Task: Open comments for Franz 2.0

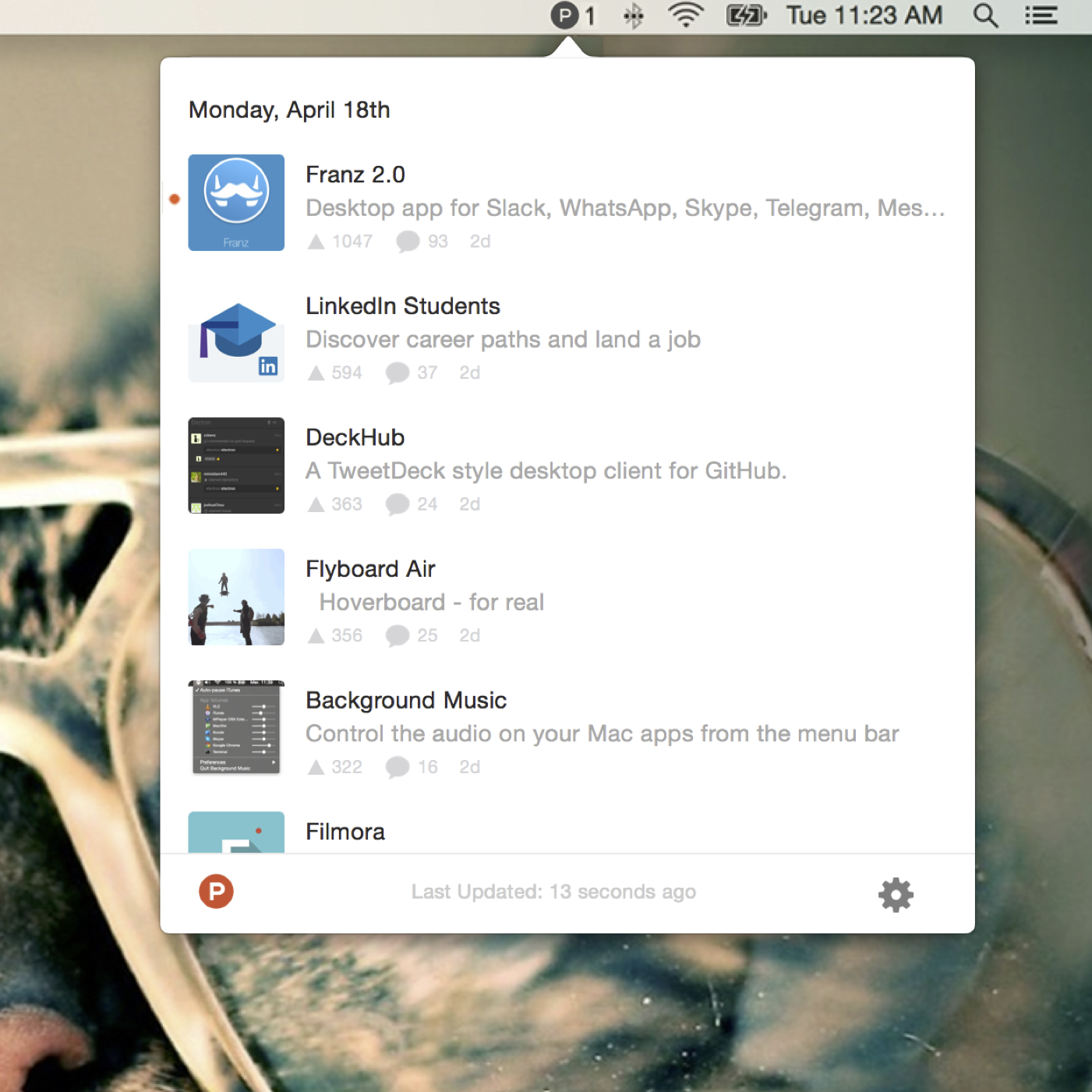Action: point(408,241)
